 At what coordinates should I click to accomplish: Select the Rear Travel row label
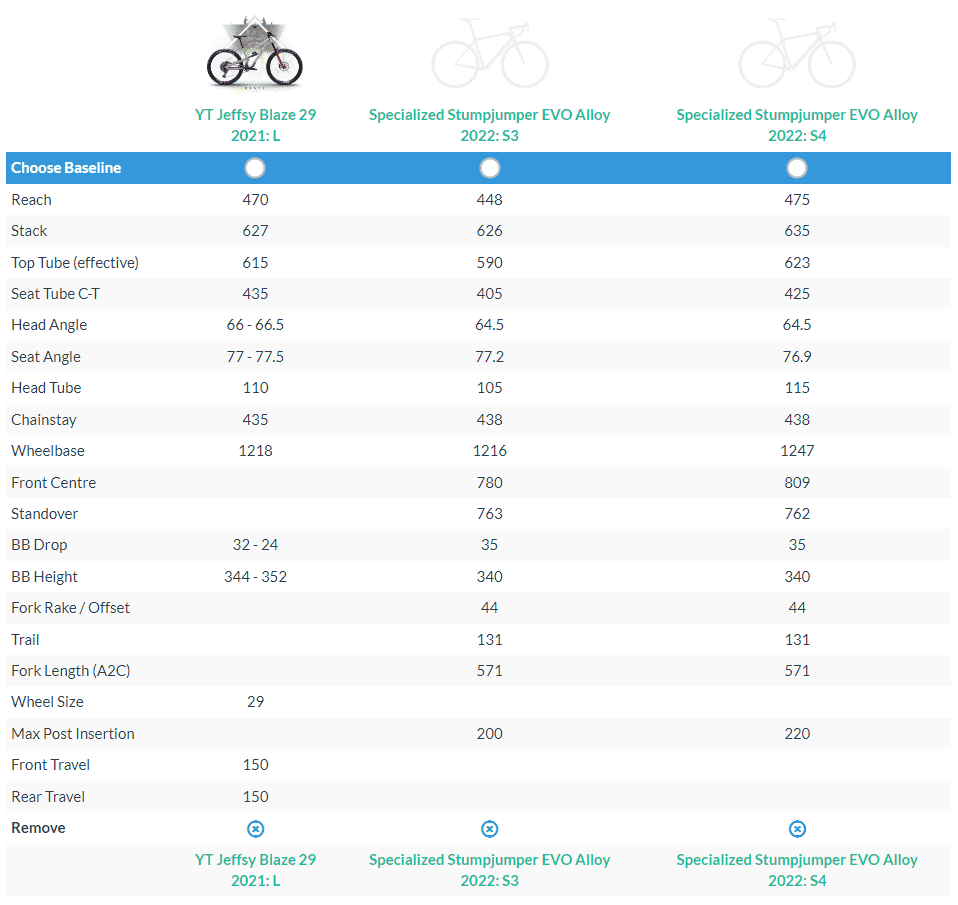pyautogui.click(x=48, y=797)
